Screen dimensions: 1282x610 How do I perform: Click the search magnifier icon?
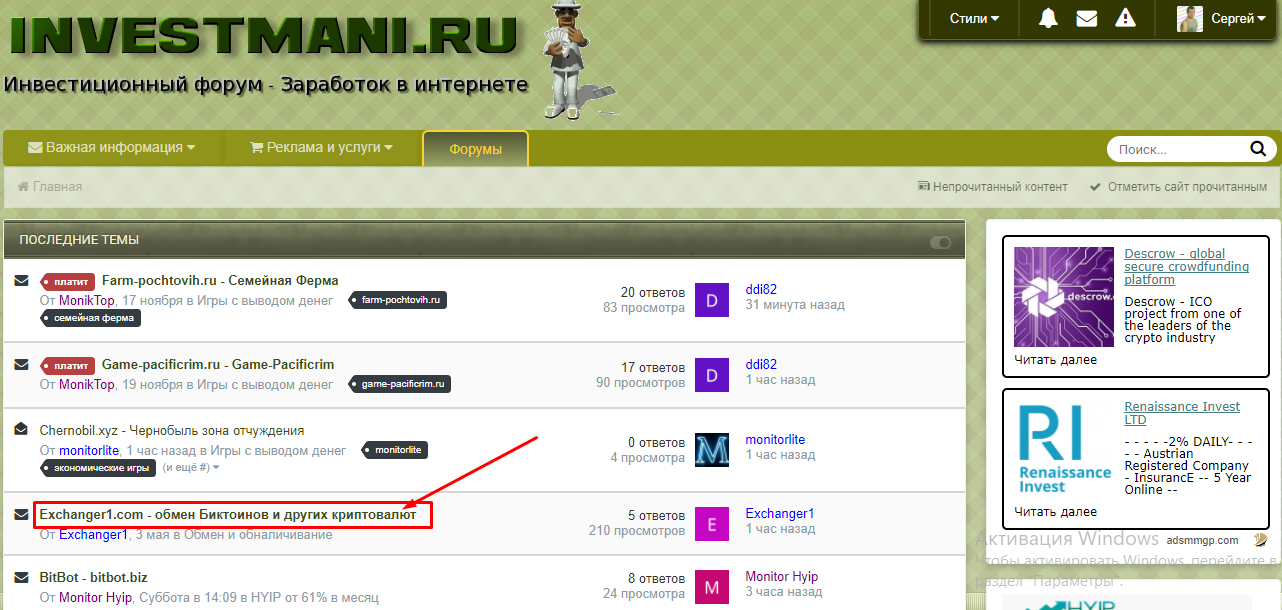click(1258, 149)
